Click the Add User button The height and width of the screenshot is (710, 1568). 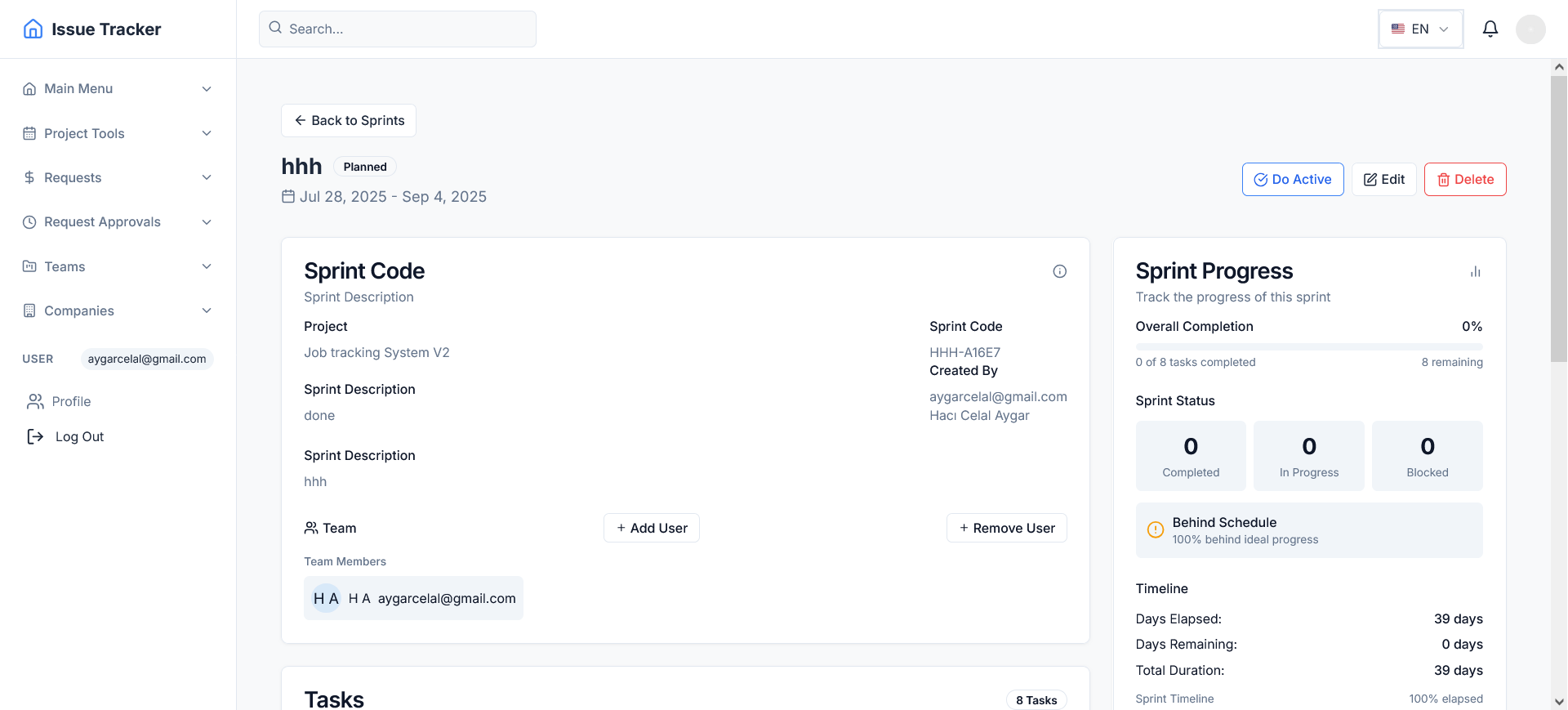[x=651, y=528]
